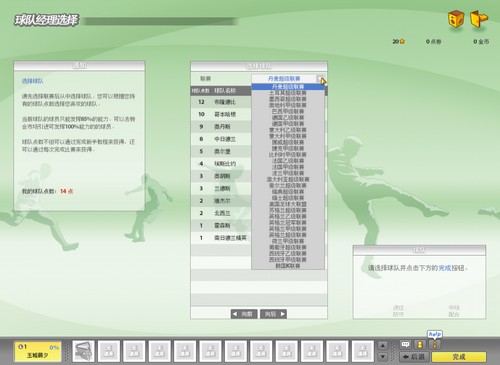Select team 中日德兰 with 8 points
Image resolution: width=500 pixels, height=365 pixels.
(x=221, y=139)
